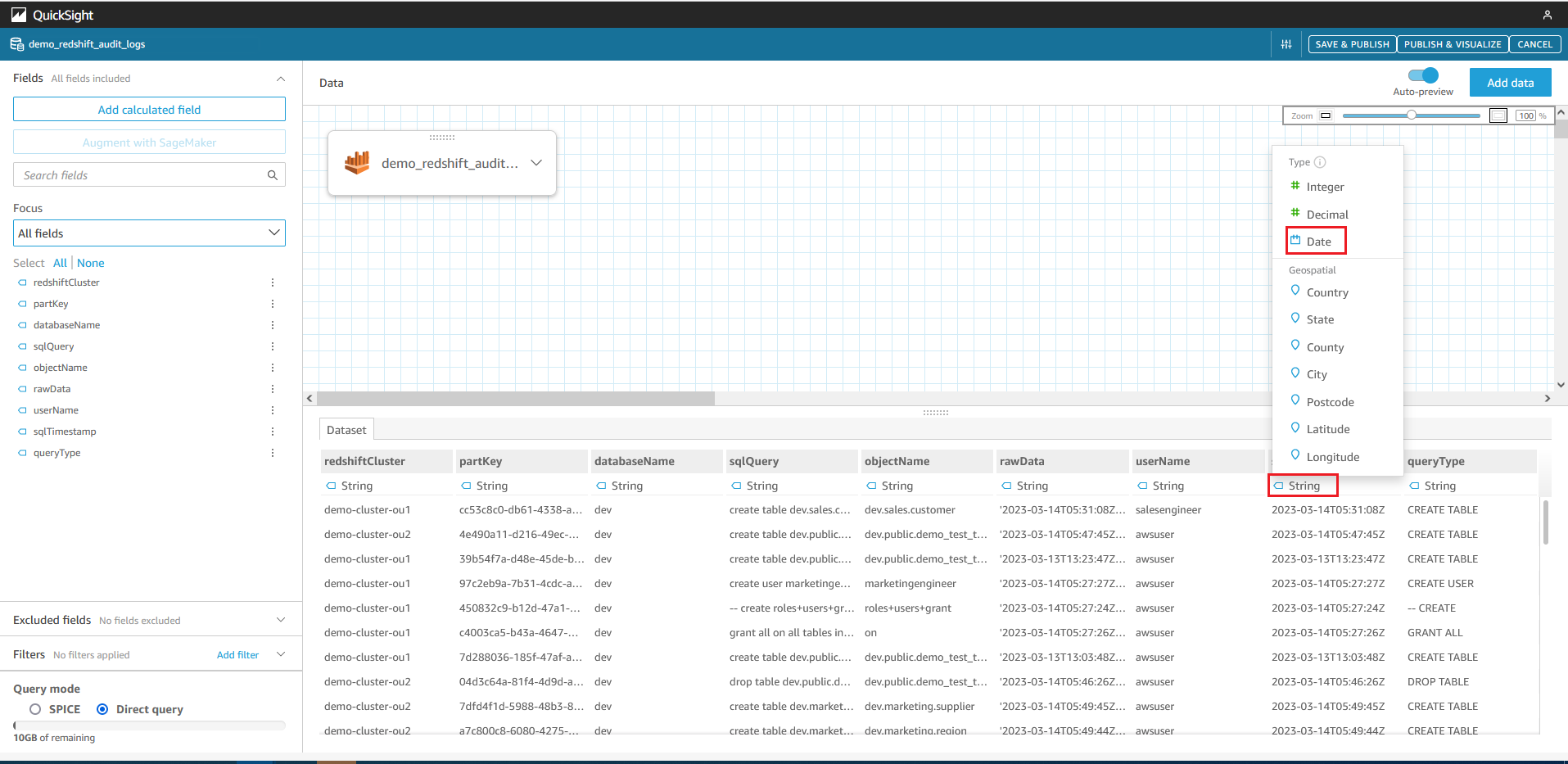1568x764 pixels.
Task: Click the Redshift icon on the data source card
Action: pyautogui.click(x=357, y=162)
